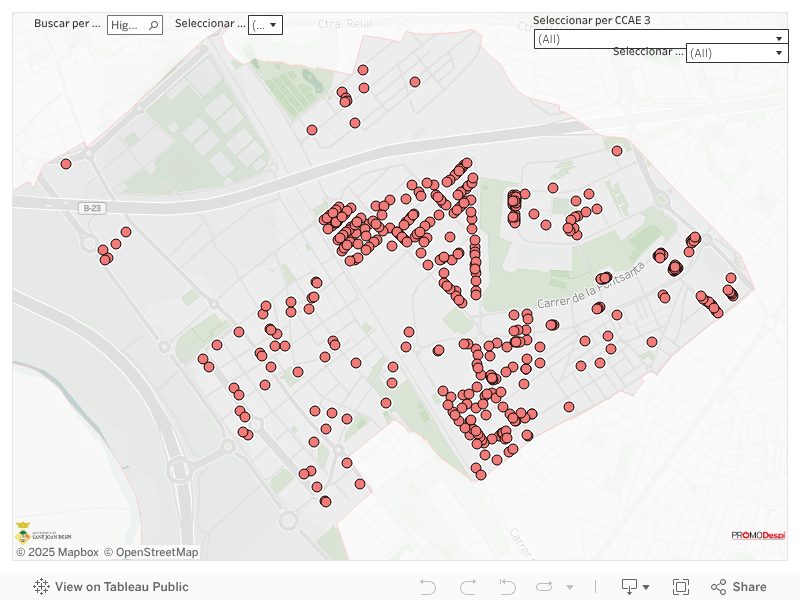800x600 pixels.
Task: Click the Undo arrow in the toolbar
Action: click(428, 587)
